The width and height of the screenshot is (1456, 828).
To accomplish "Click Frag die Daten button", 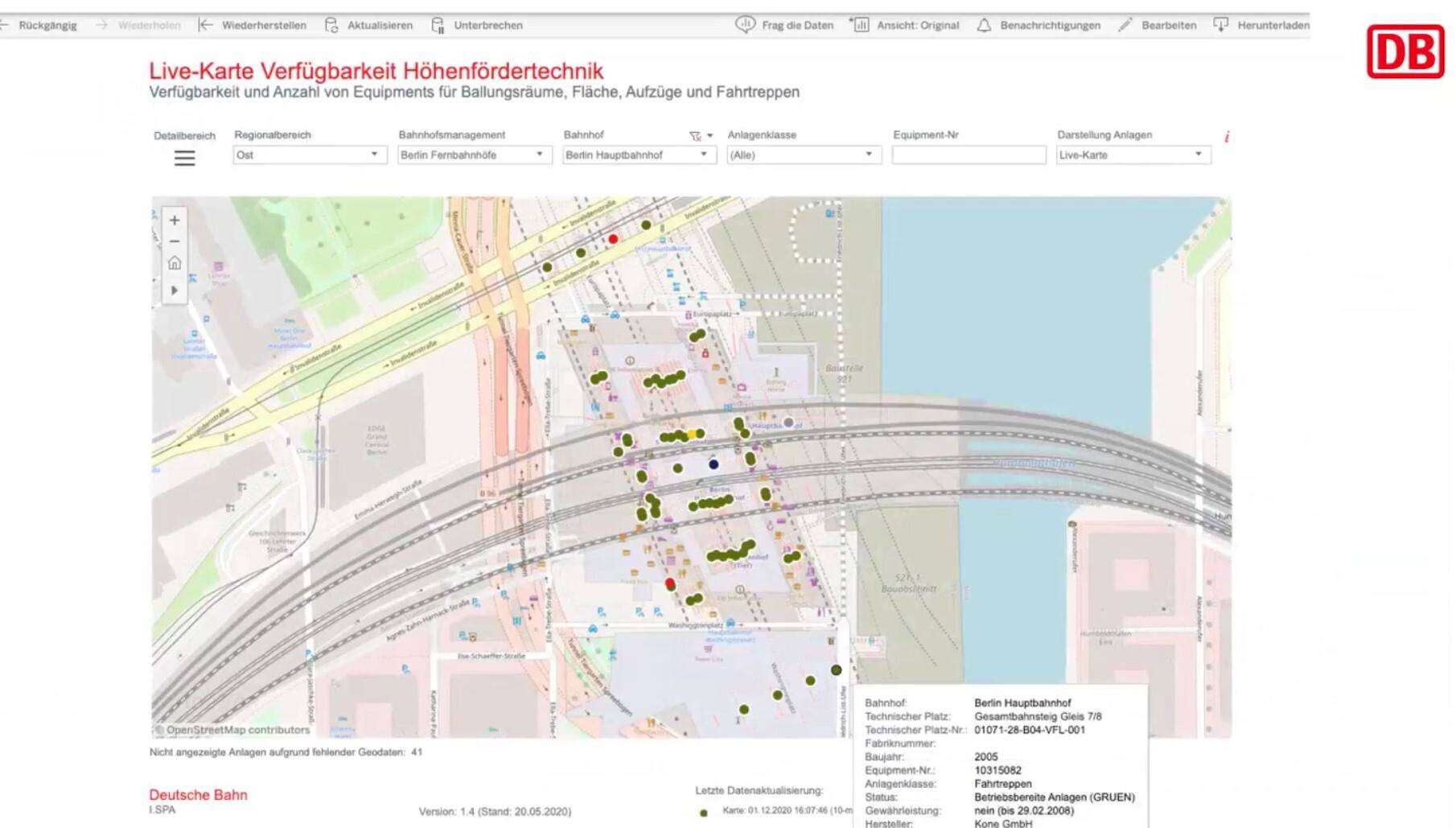I will (785, 26).
